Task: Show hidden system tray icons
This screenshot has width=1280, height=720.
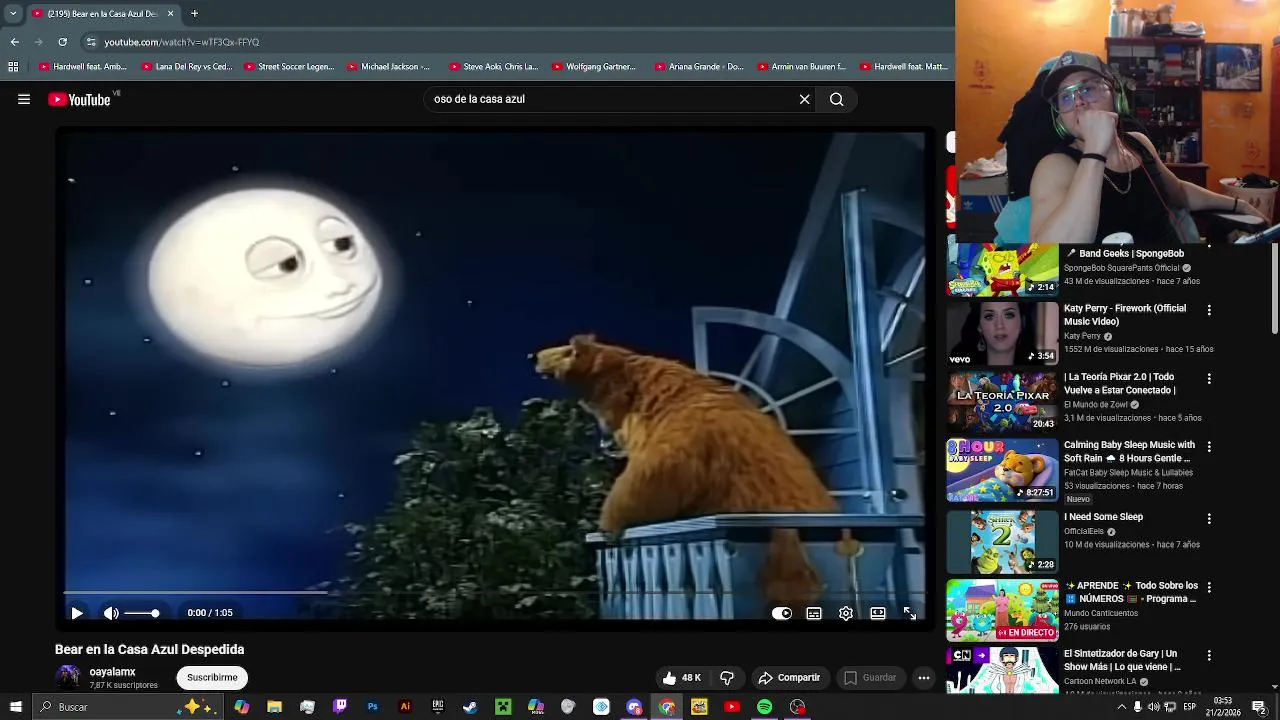Action: point(1121,707)
